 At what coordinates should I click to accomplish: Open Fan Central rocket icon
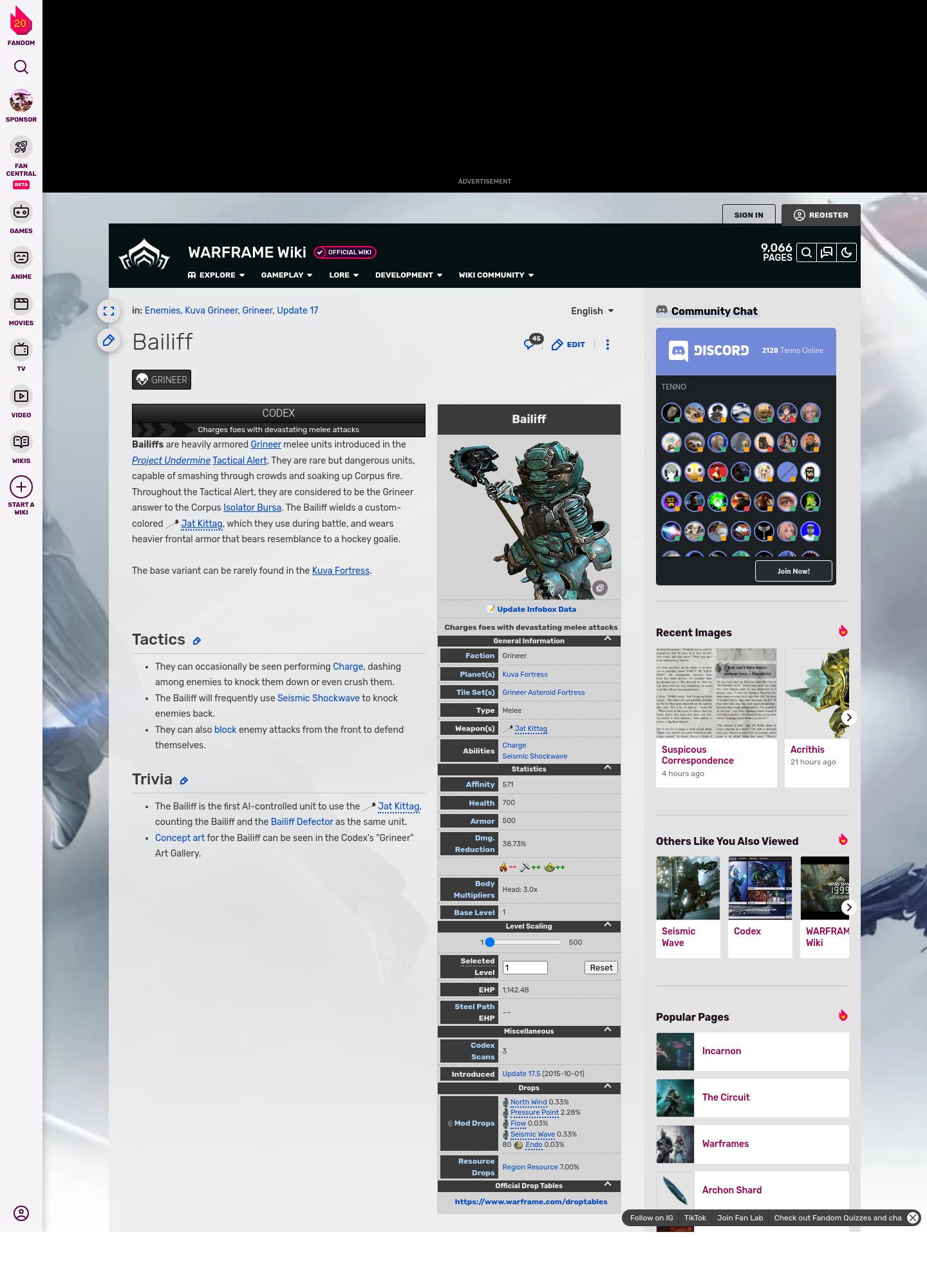pyautogui.click(x=21, y=147)
